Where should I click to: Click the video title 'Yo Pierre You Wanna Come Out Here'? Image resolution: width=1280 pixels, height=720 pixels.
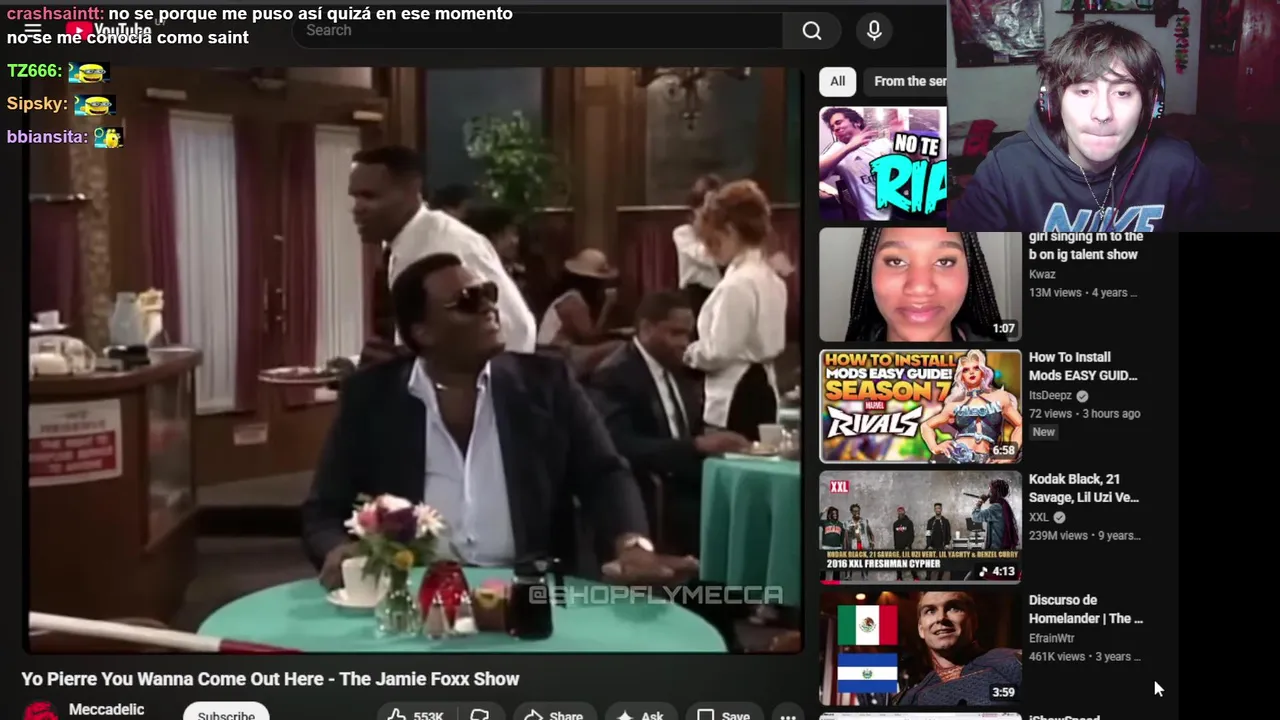(x=270, y=679)
